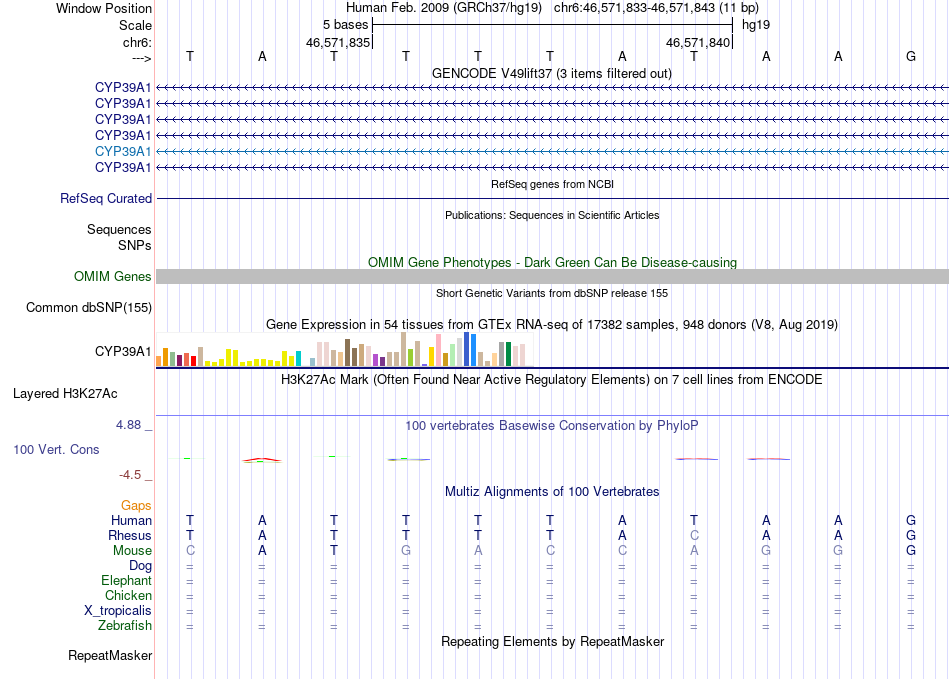The image size is (950, 679).
Task: Click the red PhyloP conservation peak
Action: pyautogui.click(x=261, y=460)
